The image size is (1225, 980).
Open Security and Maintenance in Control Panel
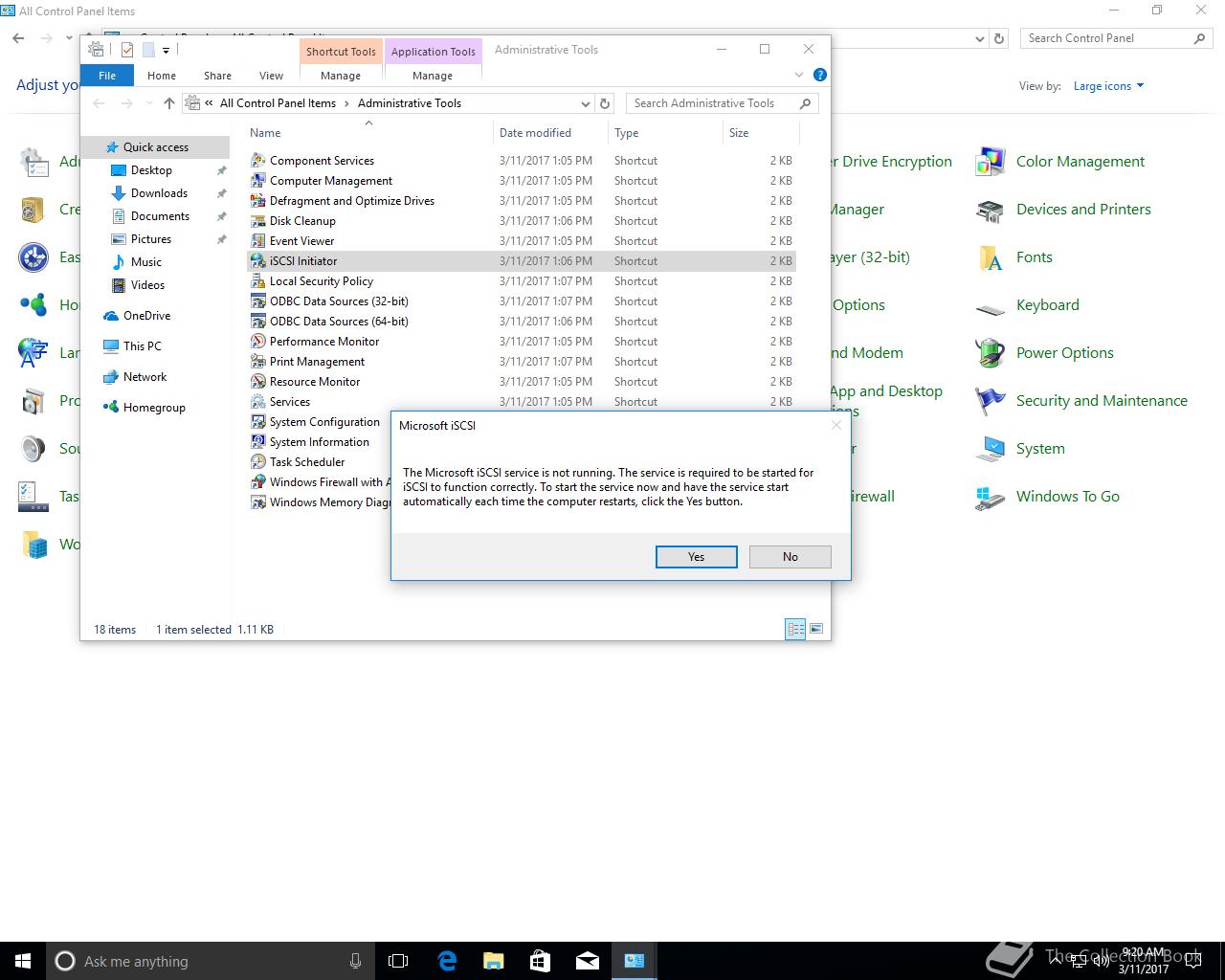[x=1081, y=401]
